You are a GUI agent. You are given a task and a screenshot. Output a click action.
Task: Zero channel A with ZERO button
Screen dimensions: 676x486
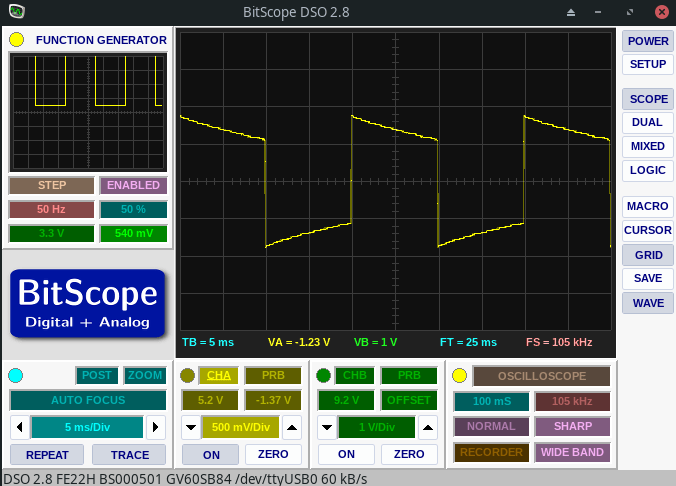[x=273, y=454]
